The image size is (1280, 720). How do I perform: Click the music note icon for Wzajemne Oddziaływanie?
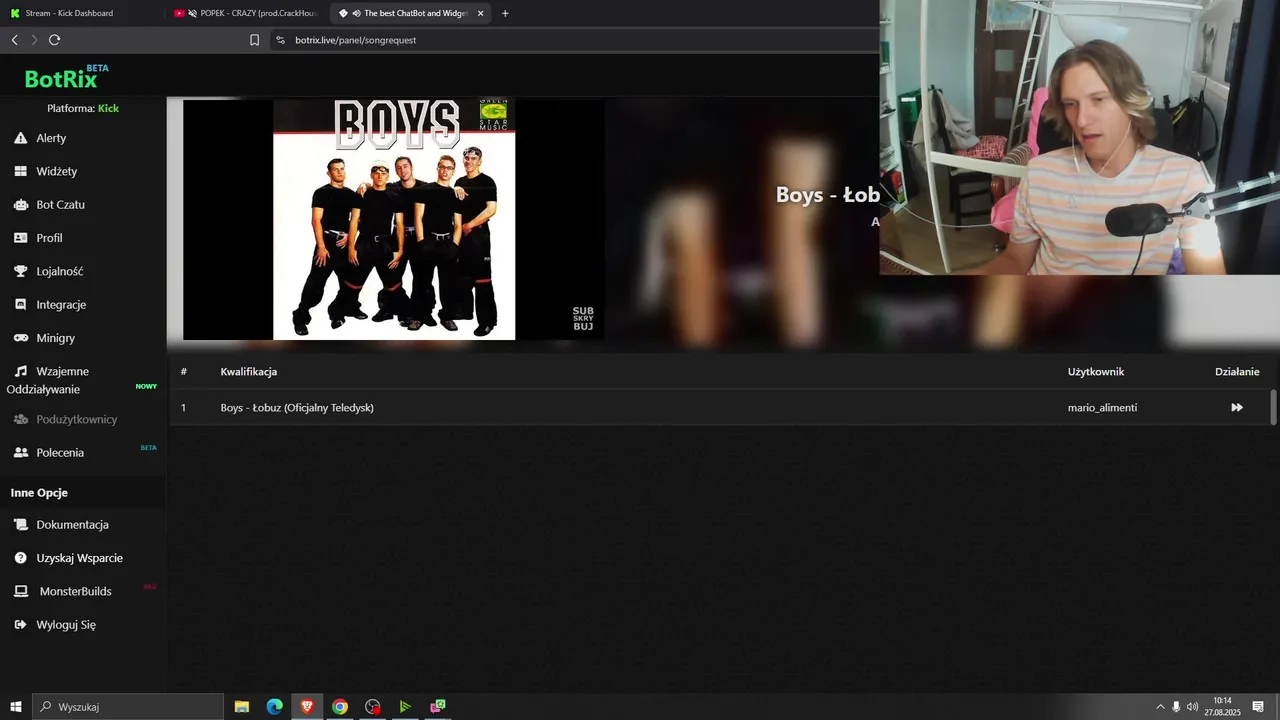pyautogui.click(x=20, y=371)
